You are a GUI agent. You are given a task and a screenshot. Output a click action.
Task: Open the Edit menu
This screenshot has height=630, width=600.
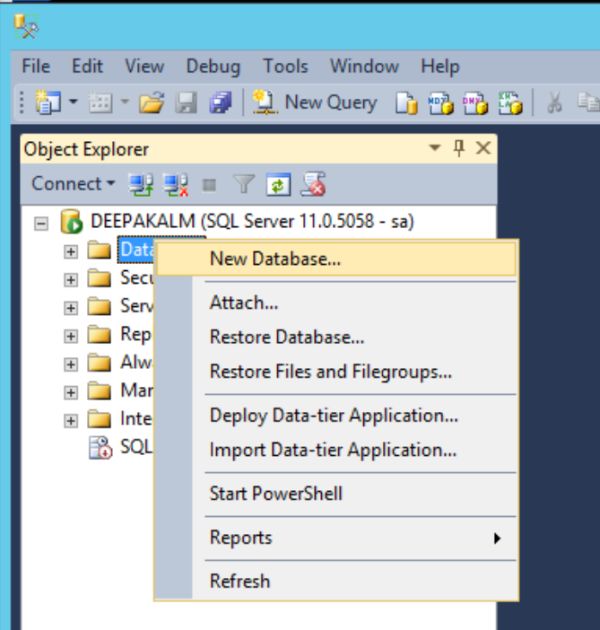point(87,66)
